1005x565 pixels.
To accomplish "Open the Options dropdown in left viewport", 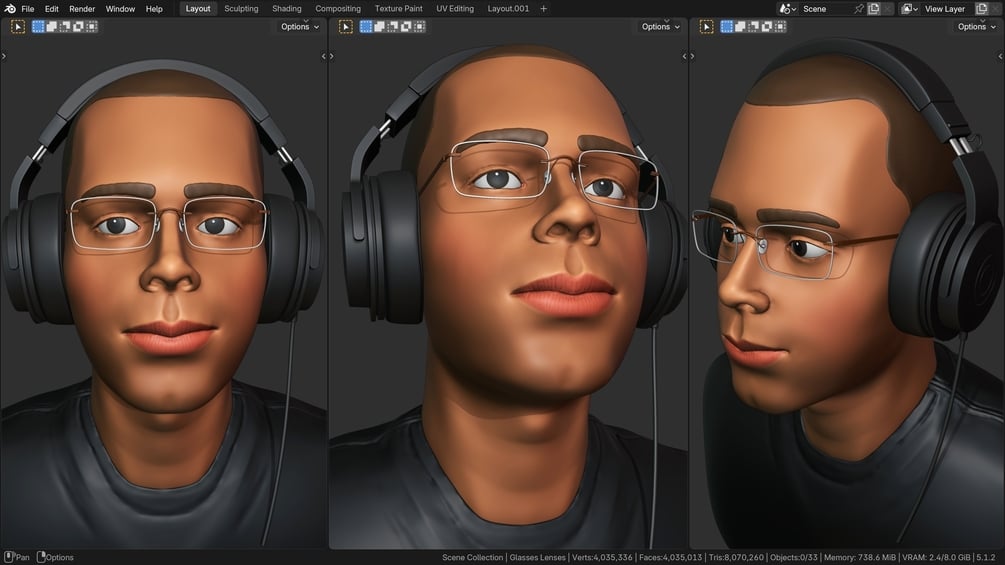I will pyautogui.click(x=300, y=27).
